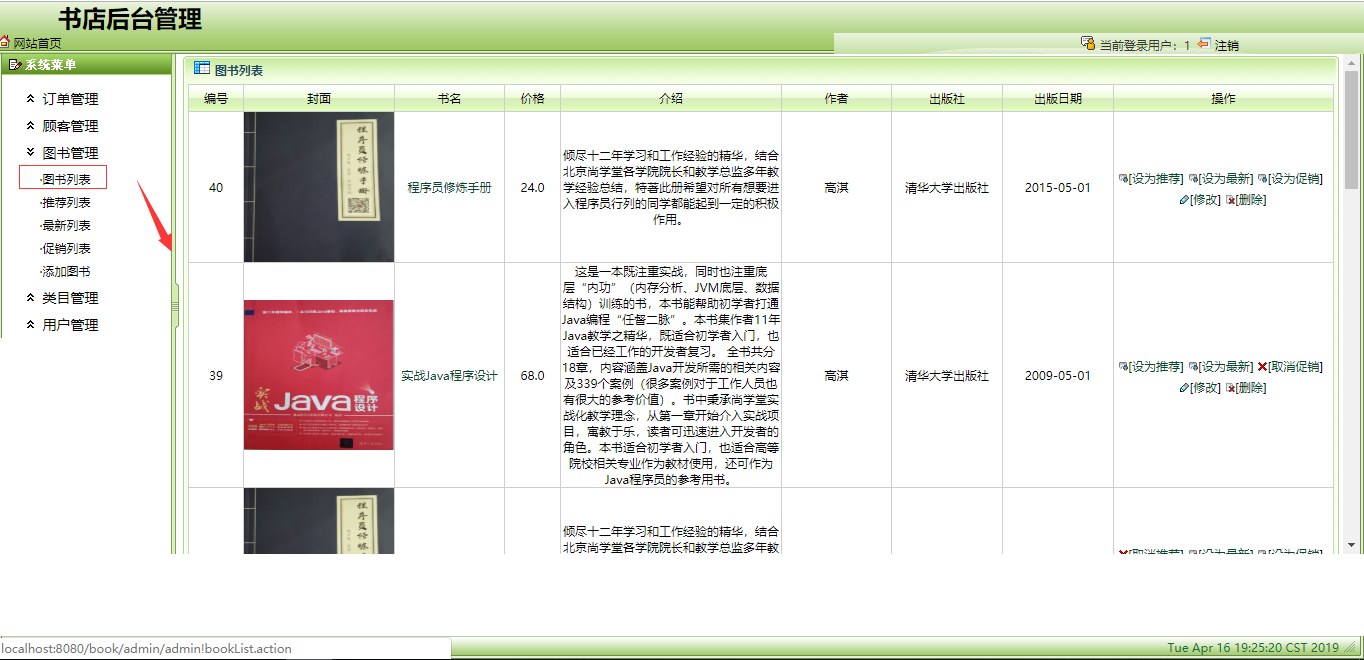Click the date 2009-05-01 cell
Image resolution: width=1364 pixels, height=660 pixels.
[1058, 376]
